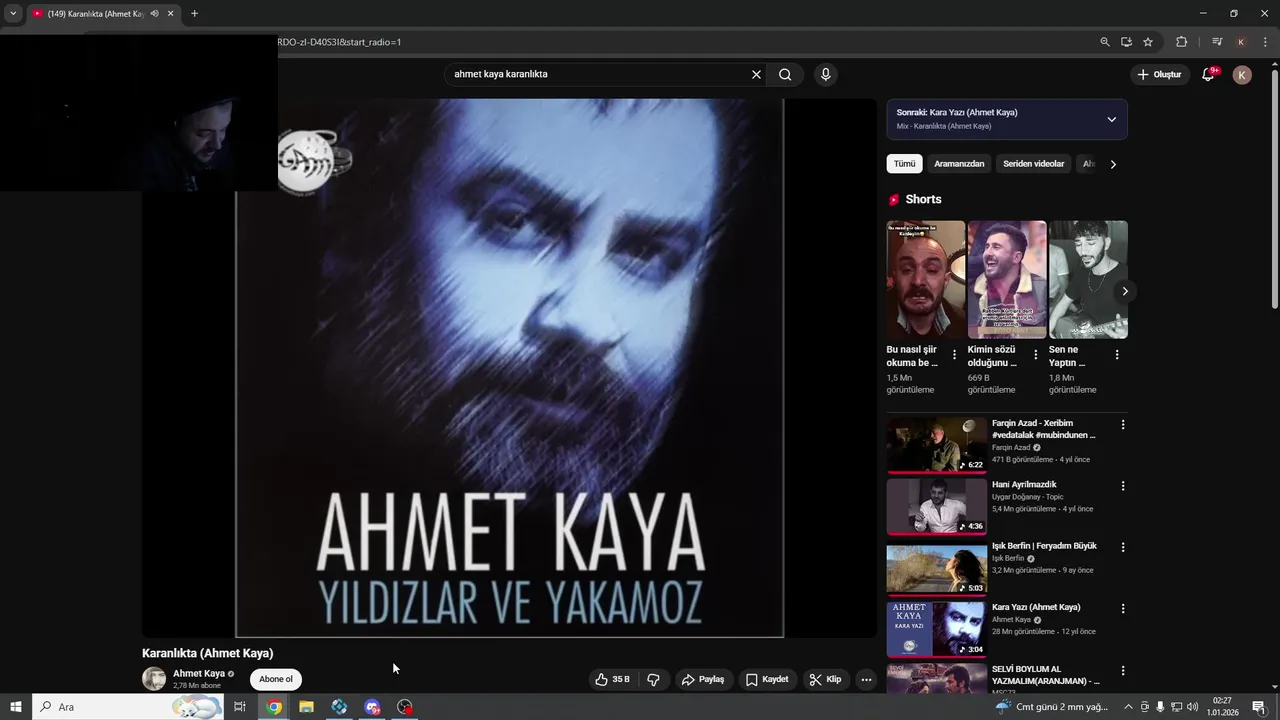This screenshot has width=1280, height=720.
Task: Bookmark this page with the star icon
Action: (1148, 42)
